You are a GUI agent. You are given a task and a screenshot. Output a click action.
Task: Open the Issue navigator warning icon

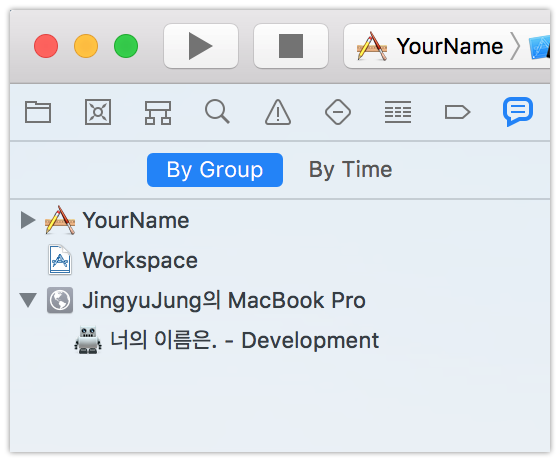point(278,112)
